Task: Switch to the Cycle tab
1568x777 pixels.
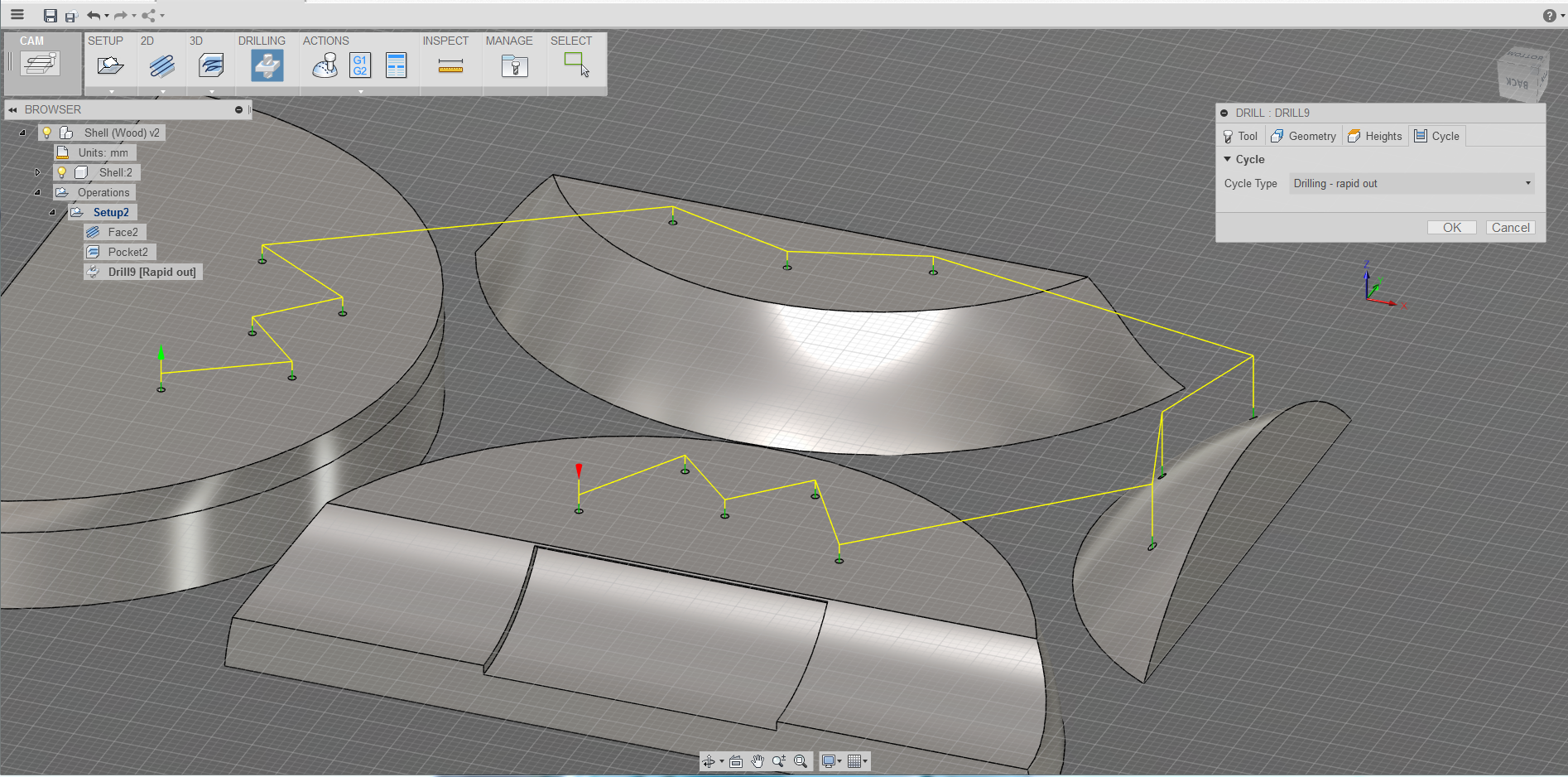Action: [x=1436, y=136]
